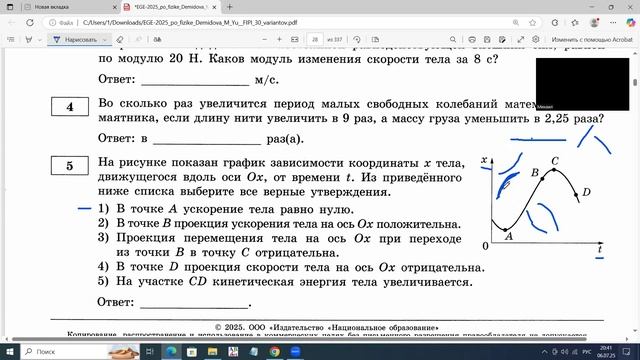Viewport: 640px width, 360px height.
Task: Open the browser profile avatar
Action: [x=594, y=23]
